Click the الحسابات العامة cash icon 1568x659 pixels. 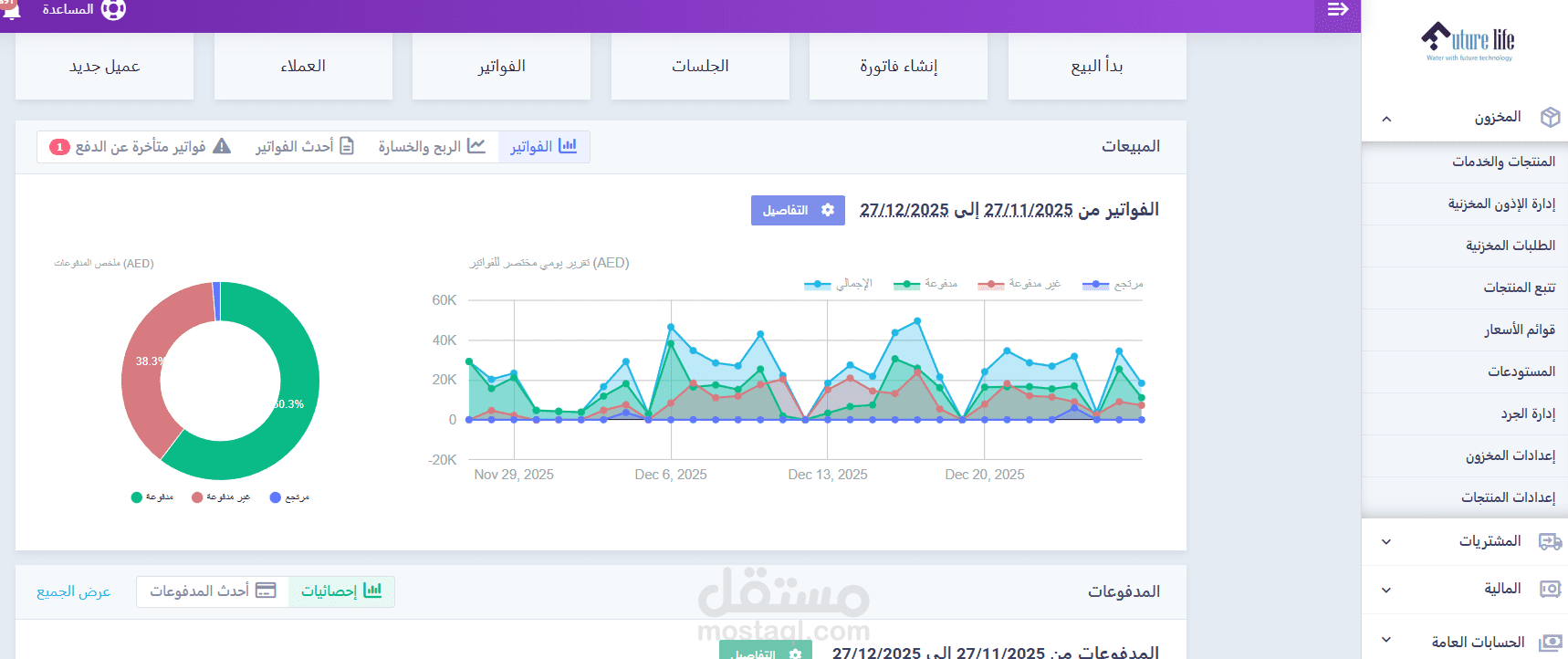1550,642
